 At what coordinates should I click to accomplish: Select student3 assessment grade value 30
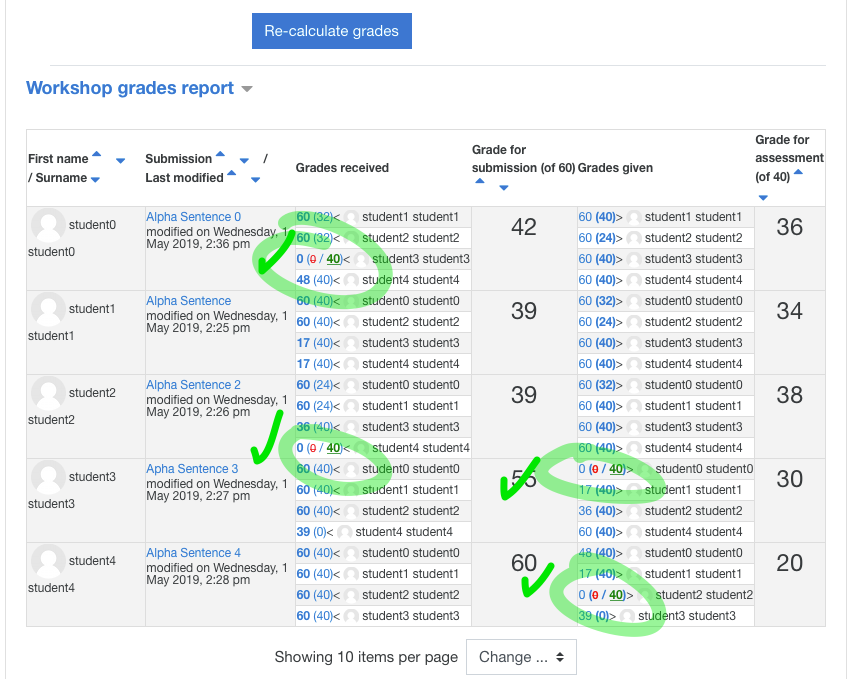tap(789, 479)
